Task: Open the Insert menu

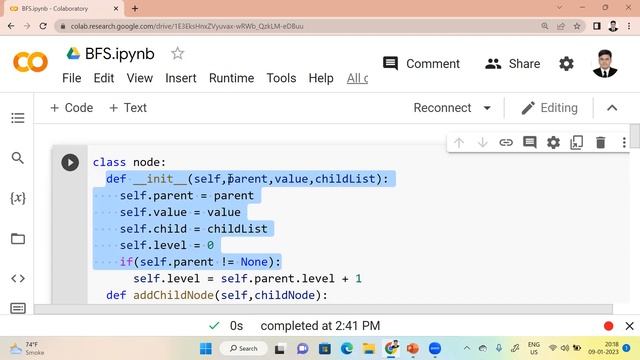Action: click(x=181, y=78)
